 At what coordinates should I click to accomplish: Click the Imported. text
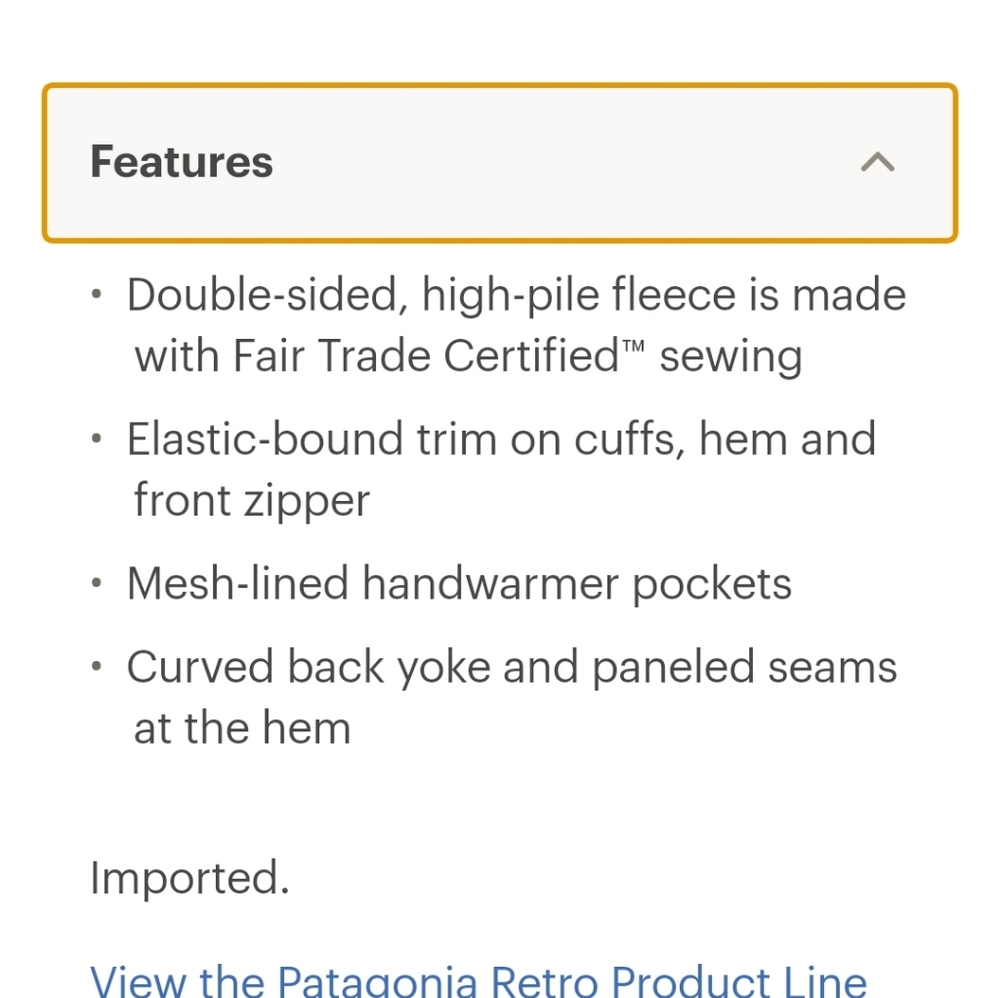click(190, 879)
